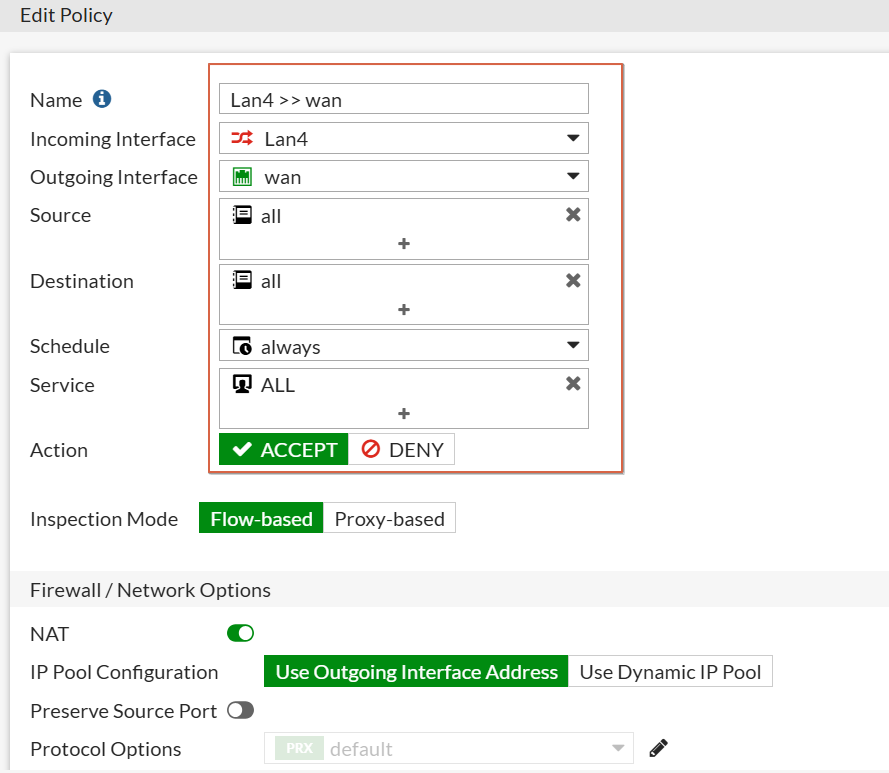Open the Schedule dropdown

pyautogui.click(x=404, y=345)
